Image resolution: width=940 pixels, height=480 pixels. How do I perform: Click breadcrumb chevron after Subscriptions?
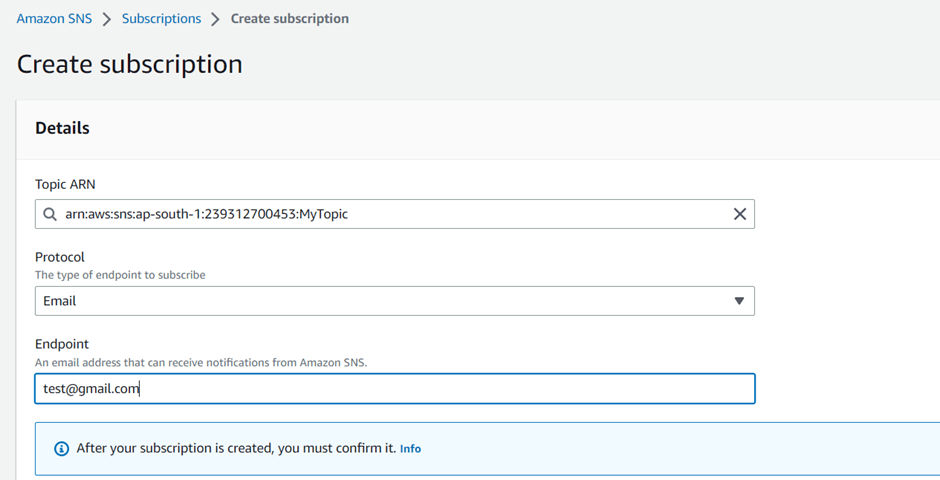pos(215,19)
